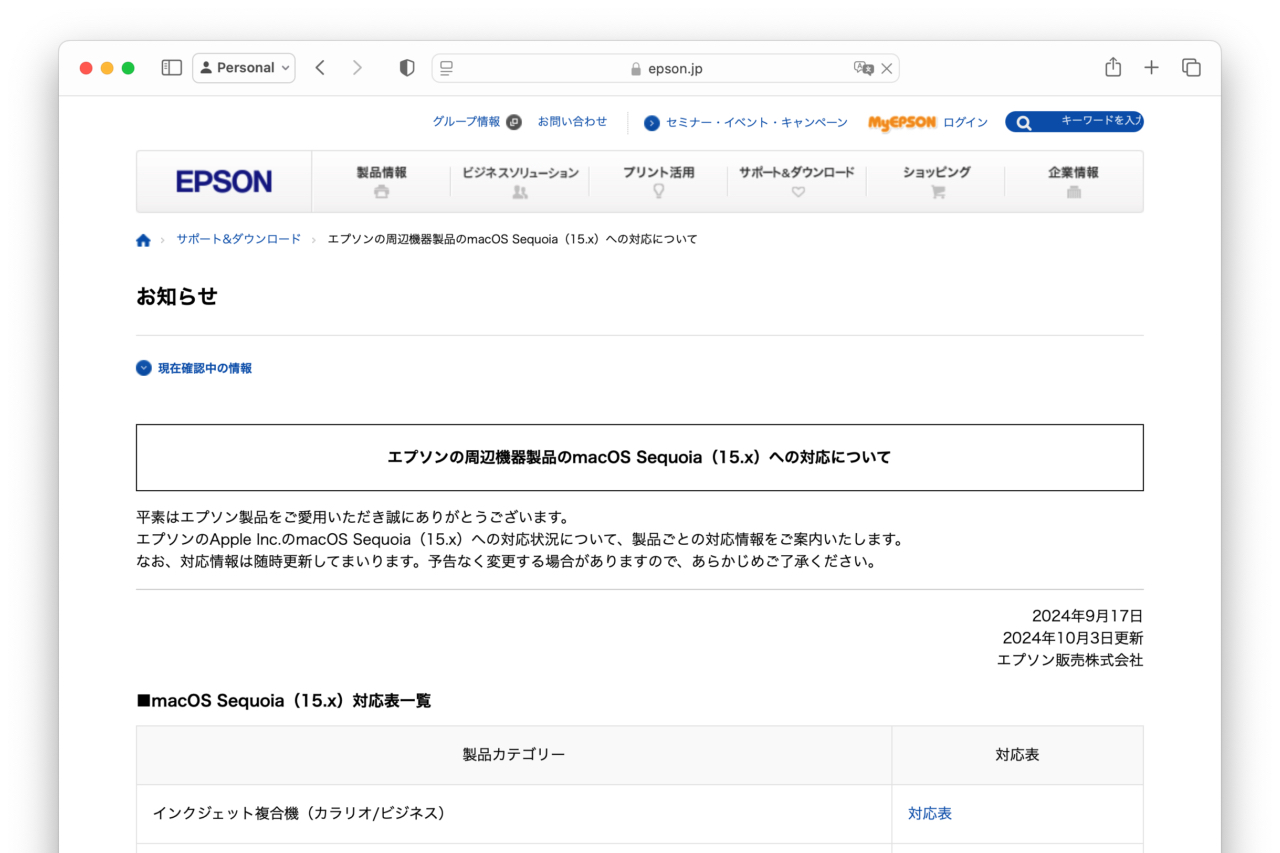Click サポート&ダウンロード breadcrumb link
The width and height of the screenshot is (1280, 853).
click(x=239, y=239)
